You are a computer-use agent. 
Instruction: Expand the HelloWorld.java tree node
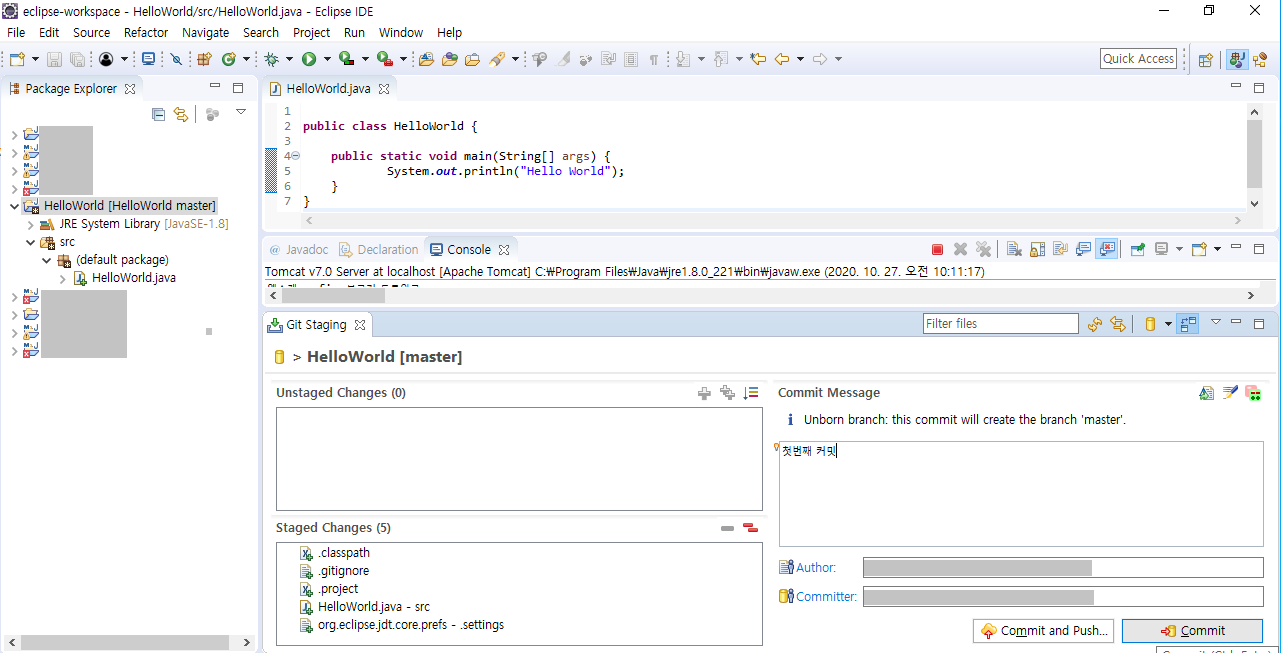[64, 278]
